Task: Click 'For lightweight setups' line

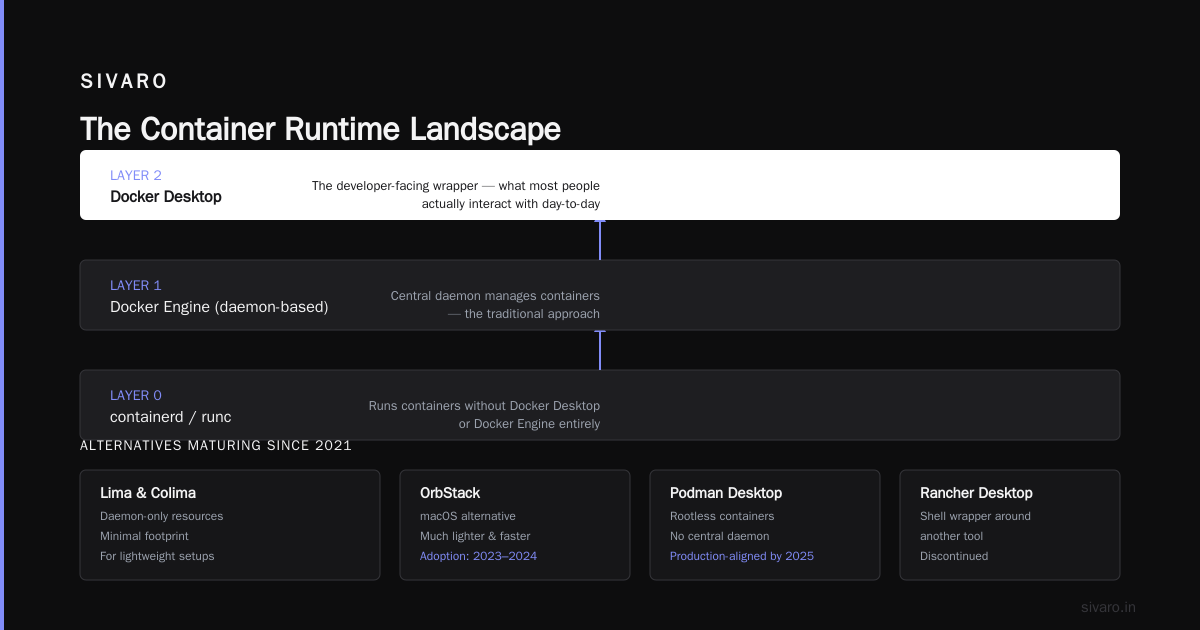Action: point(157,556)
